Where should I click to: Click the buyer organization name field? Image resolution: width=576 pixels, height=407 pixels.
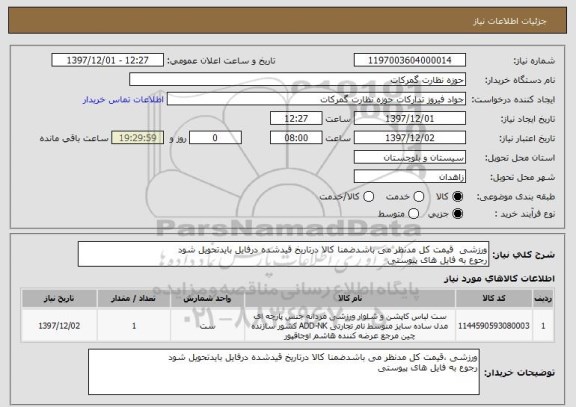click(298, 79)
